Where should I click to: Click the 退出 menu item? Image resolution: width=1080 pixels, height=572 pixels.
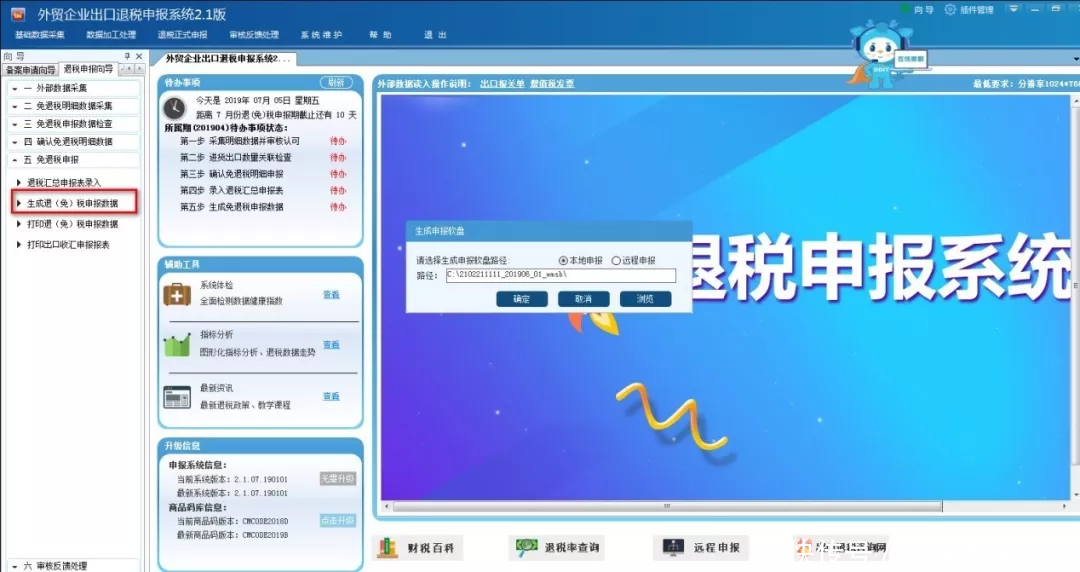(x=435, y=35)
